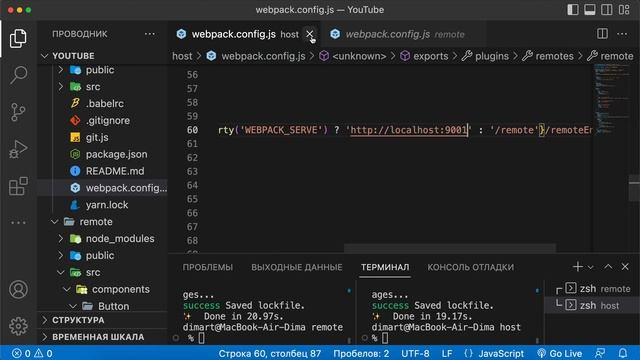Change file encoding UTF-8
The image size is (640, 360).
(x=415, y=353)
